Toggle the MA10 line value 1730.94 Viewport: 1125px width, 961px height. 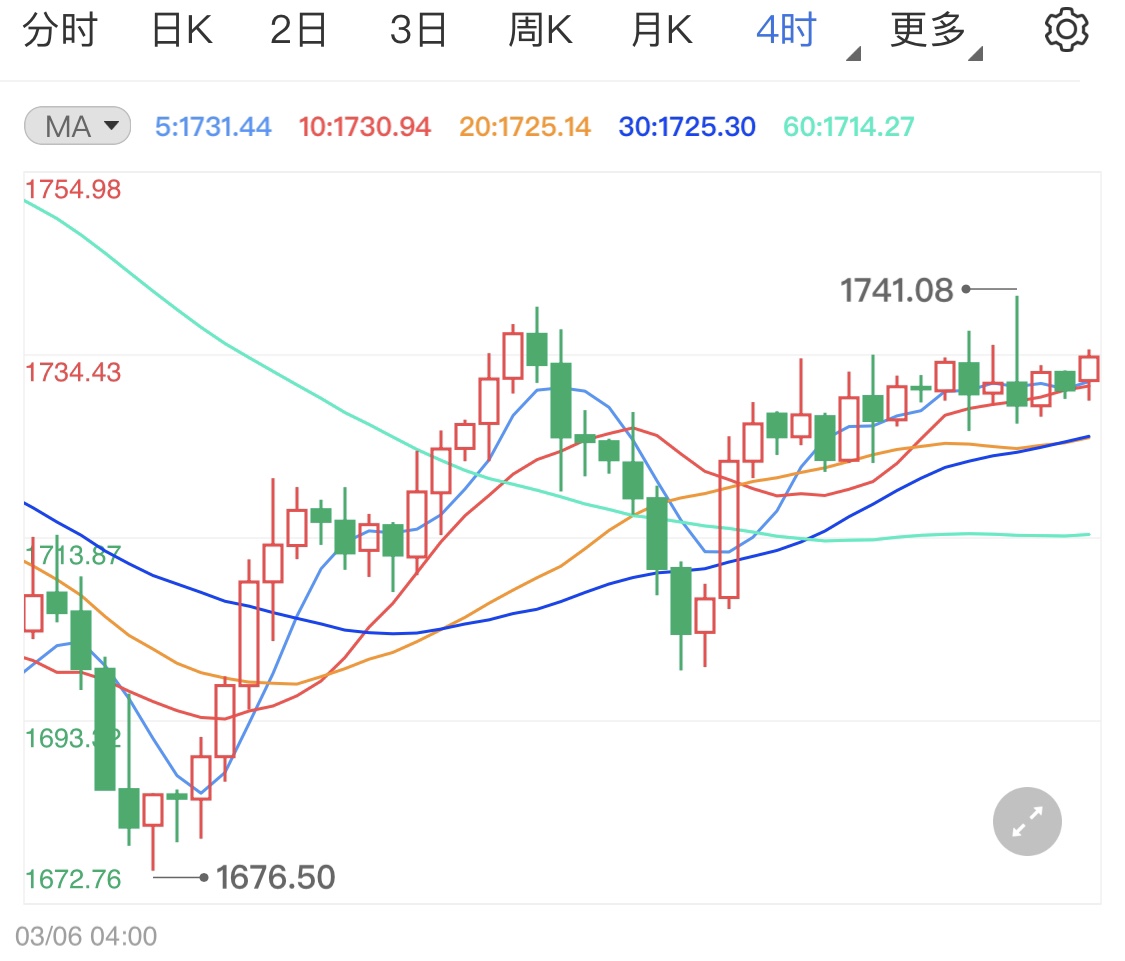(x=365, y=127)
